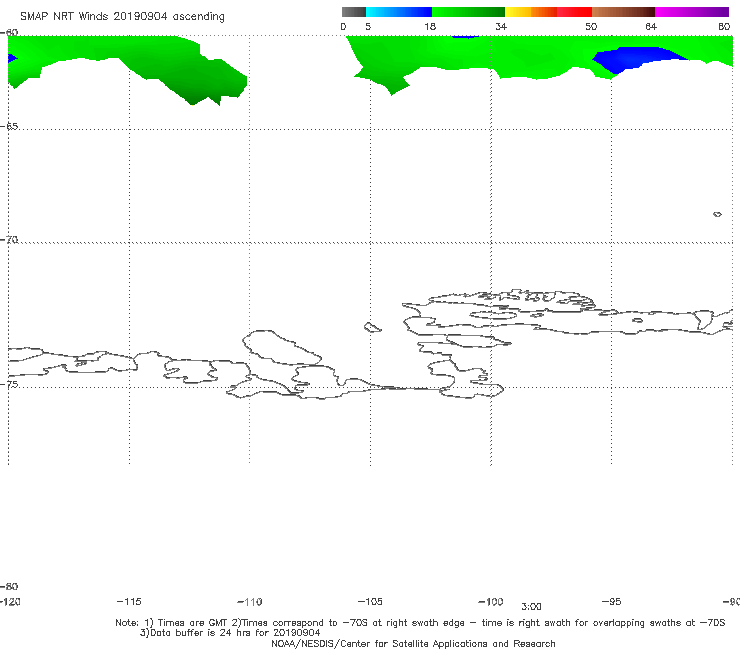
Task: Click the color bar label '34'
Action: [501, 26]
